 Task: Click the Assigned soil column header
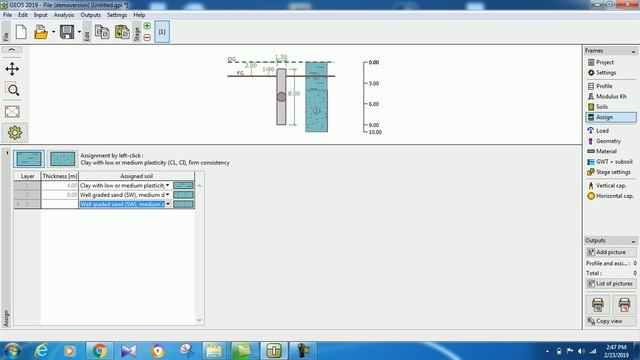(x=136, y=176)
